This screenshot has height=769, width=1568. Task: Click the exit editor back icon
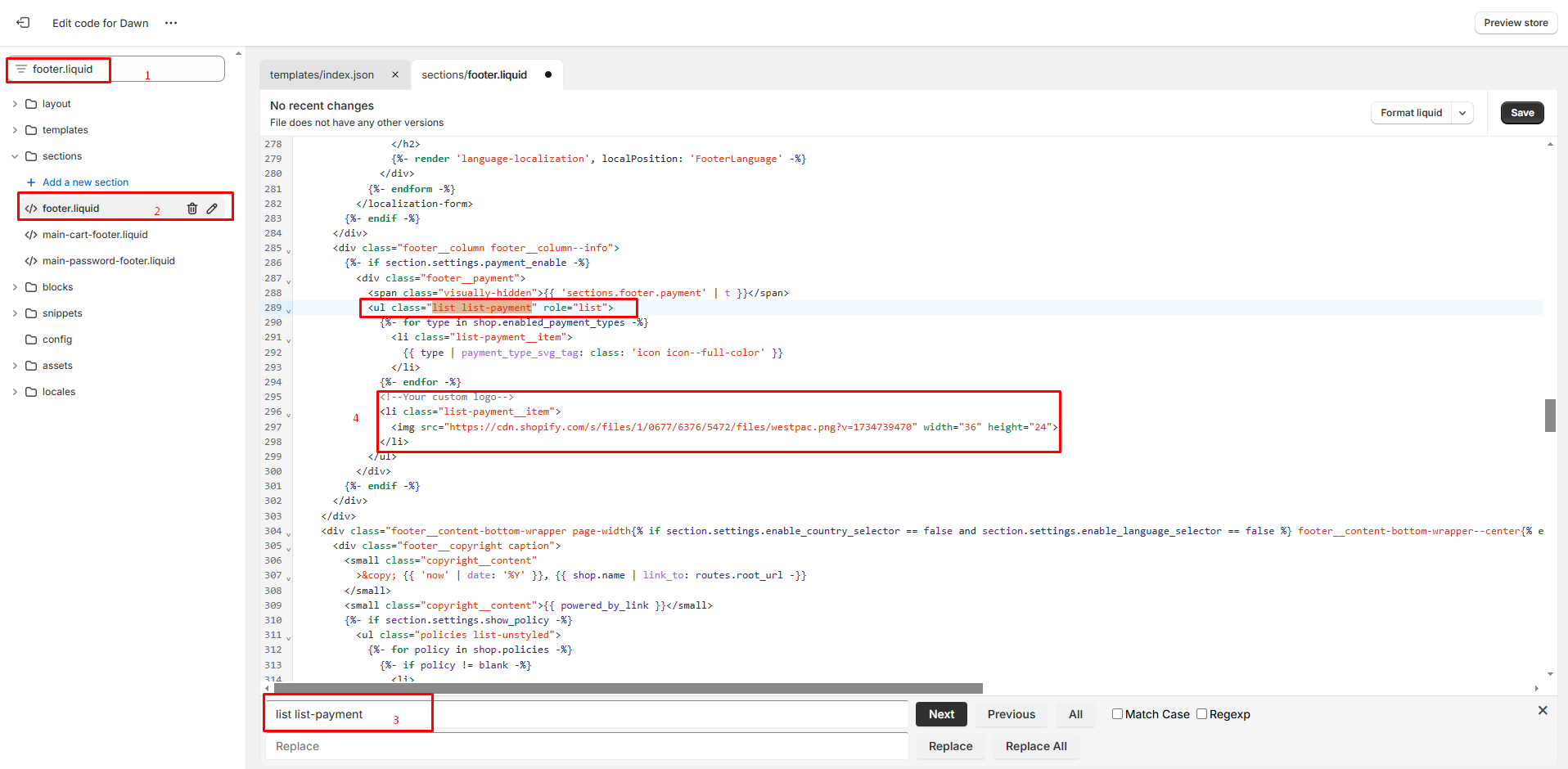point(23,23)
